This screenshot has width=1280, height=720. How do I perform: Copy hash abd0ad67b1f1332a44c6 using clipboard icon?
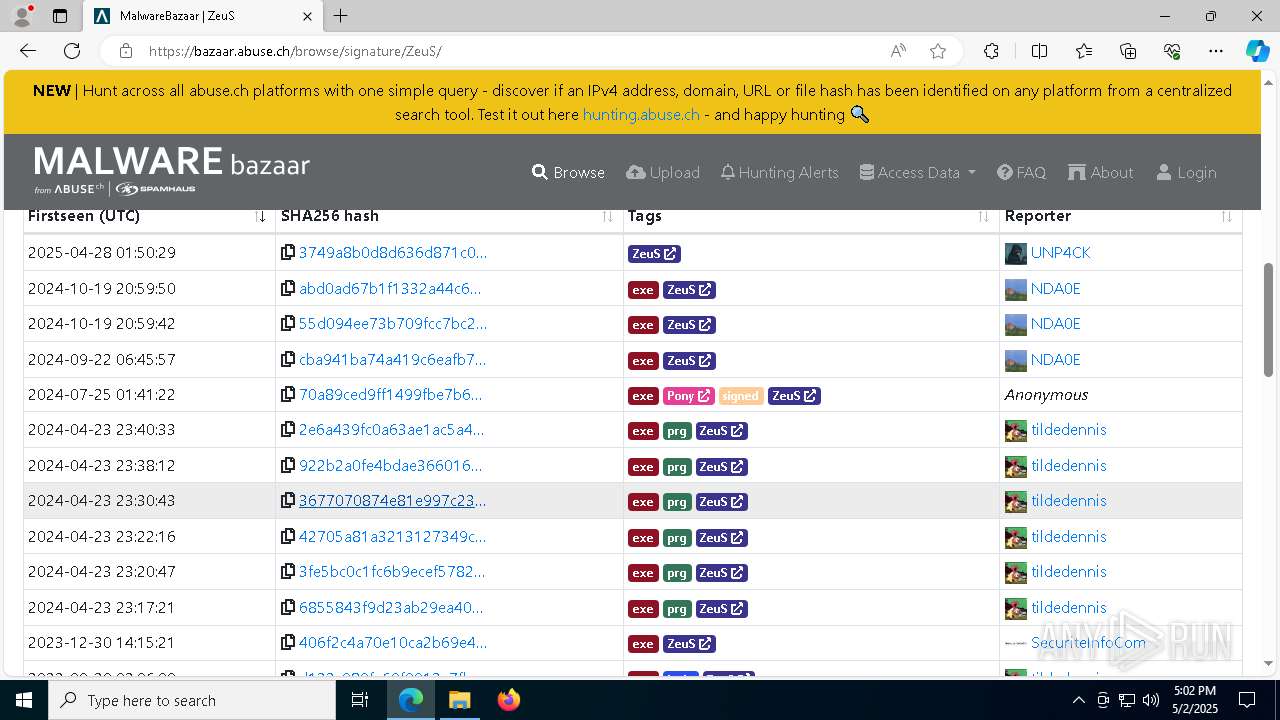pyautogui.click(x=288, y=289)
